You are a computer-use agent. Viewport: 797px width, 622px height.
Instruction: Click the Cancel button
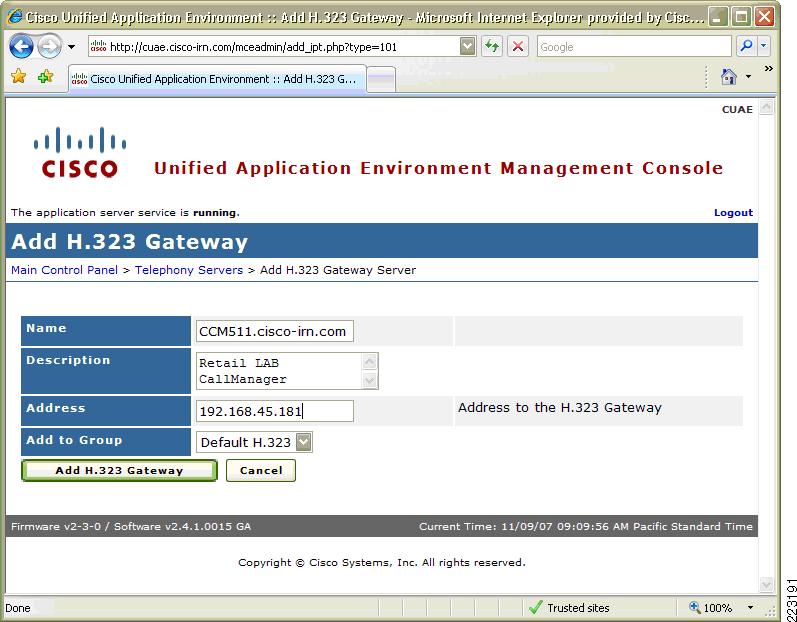pos(261,470)
